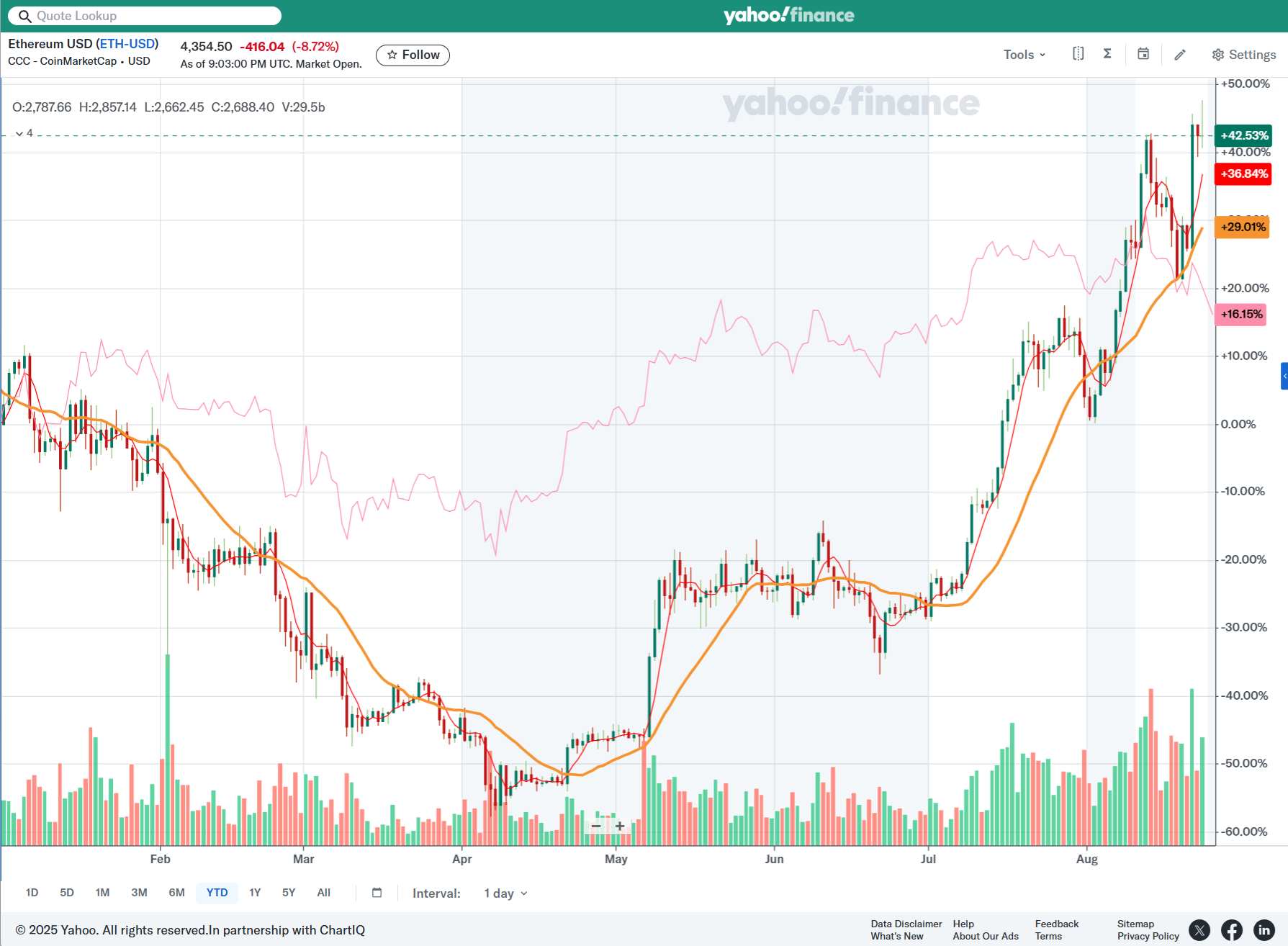The height and width of the screenshot is (946, 1288).
Task: Open About Our Ads link
Action: 986,936
